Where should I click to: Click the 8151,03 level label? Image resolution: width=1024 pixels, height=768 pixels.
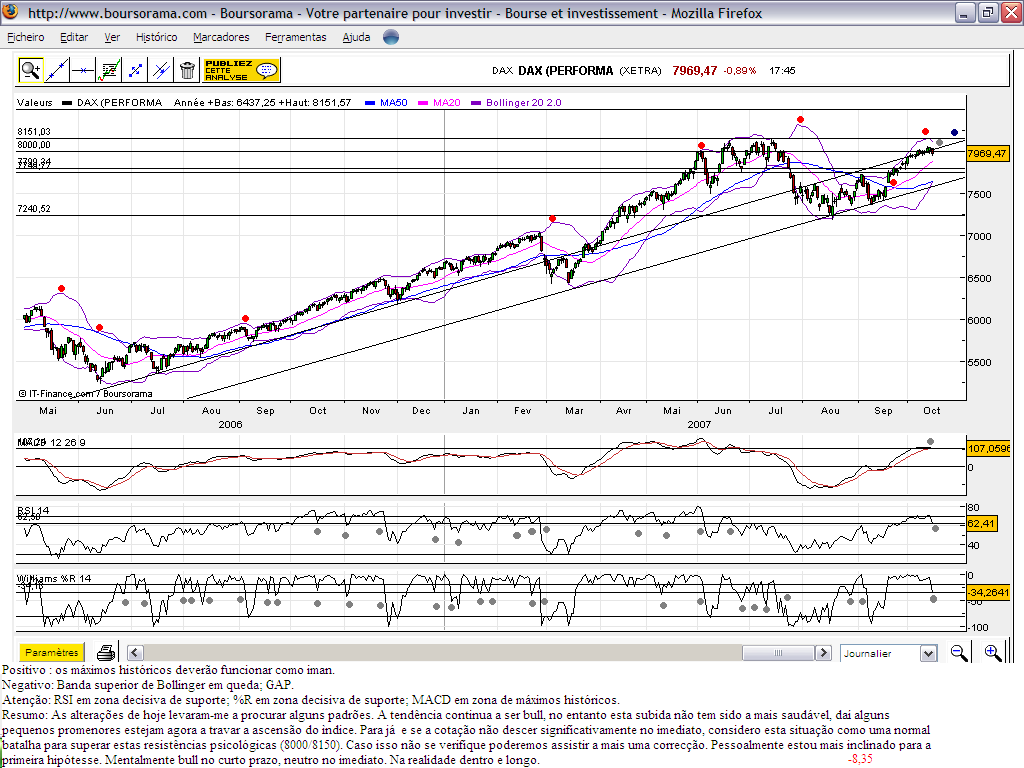click(34, 132)
